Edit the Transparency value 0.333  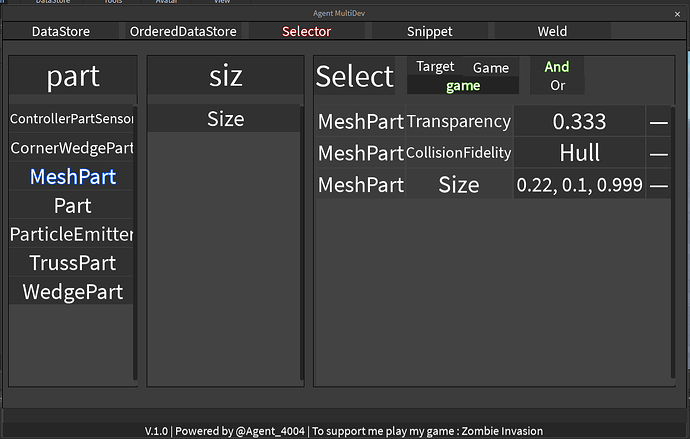click(x=579, y=122)
